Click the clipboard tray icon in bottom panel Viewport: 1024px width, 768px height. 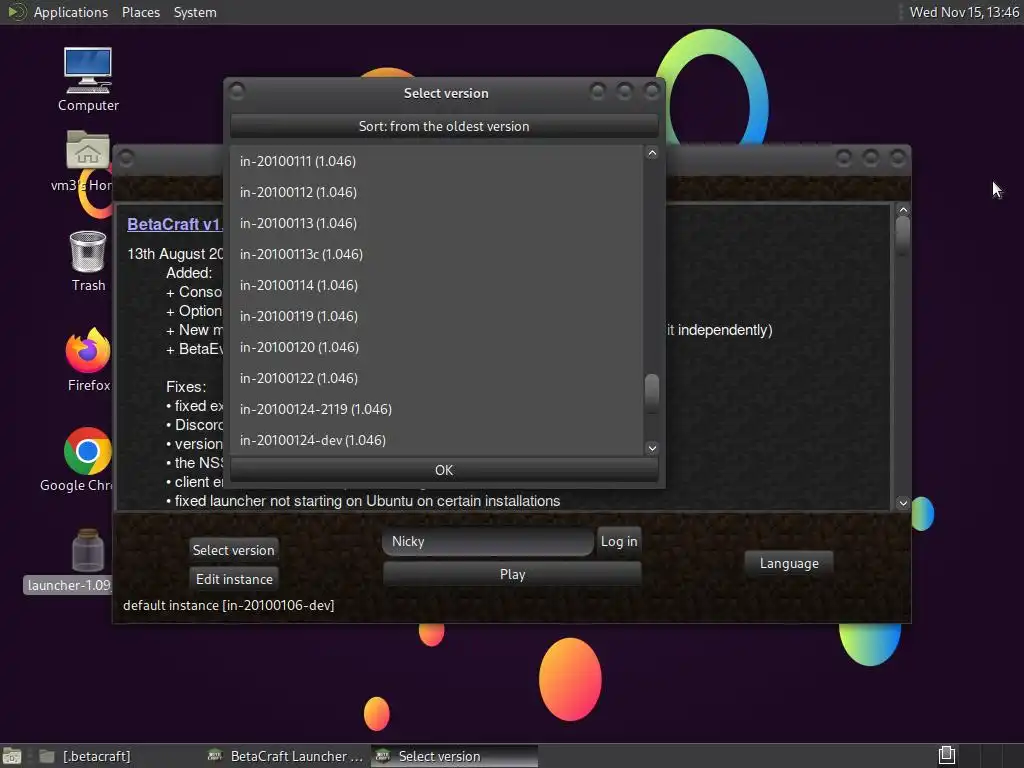click(x=947, y=755)
